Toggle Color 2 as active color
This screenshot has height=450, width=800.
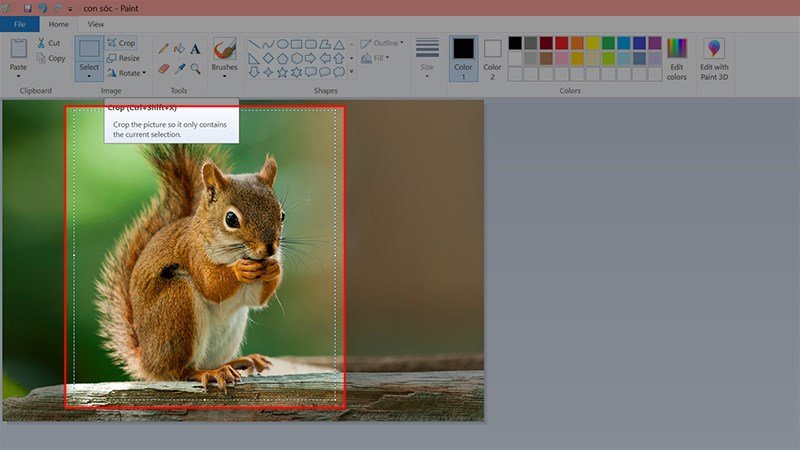click(x=492, y=58)
